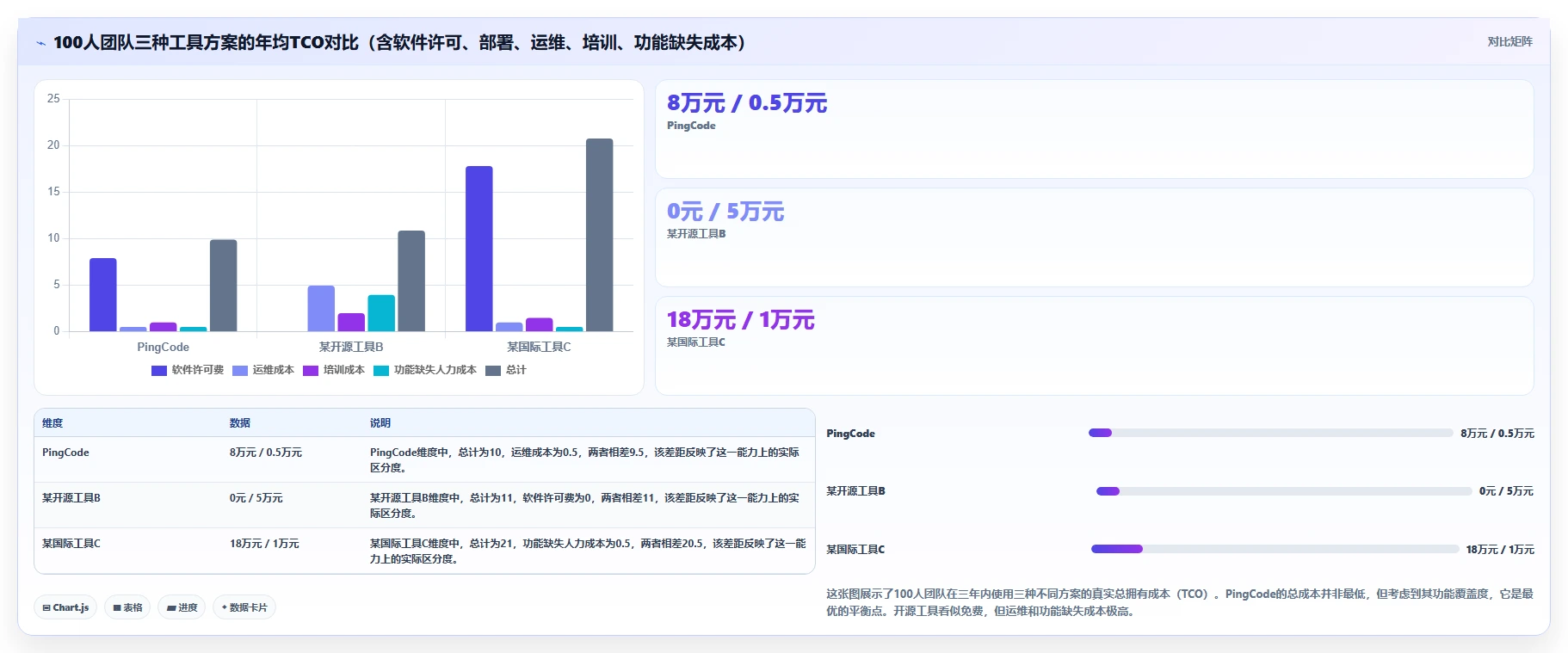Screen dimensions: 1568x653
Task: Click the Chart.js tag at the bottom
Action: coord(65,607)
